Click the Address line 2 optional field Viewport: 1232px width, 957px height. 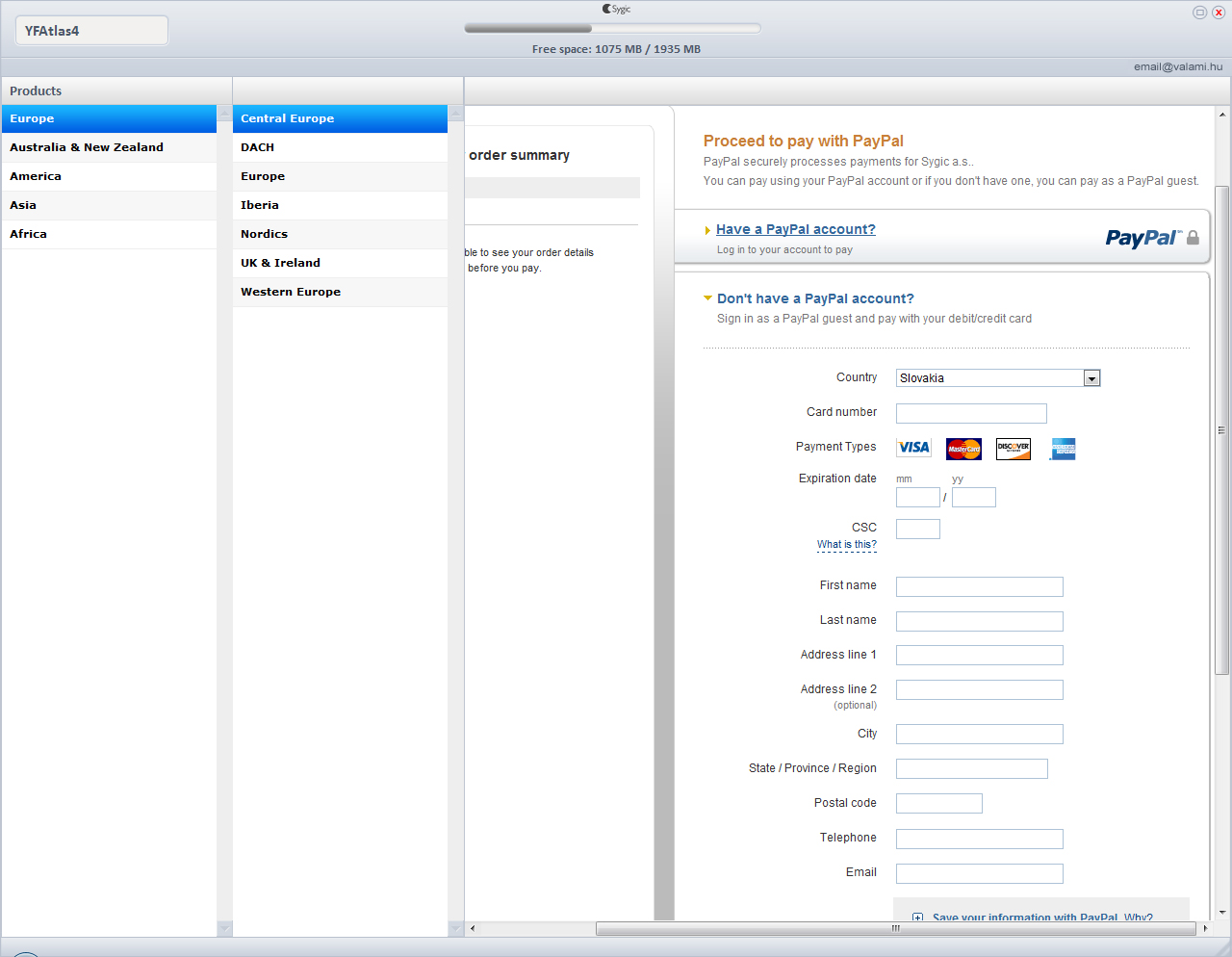point(980,690)
